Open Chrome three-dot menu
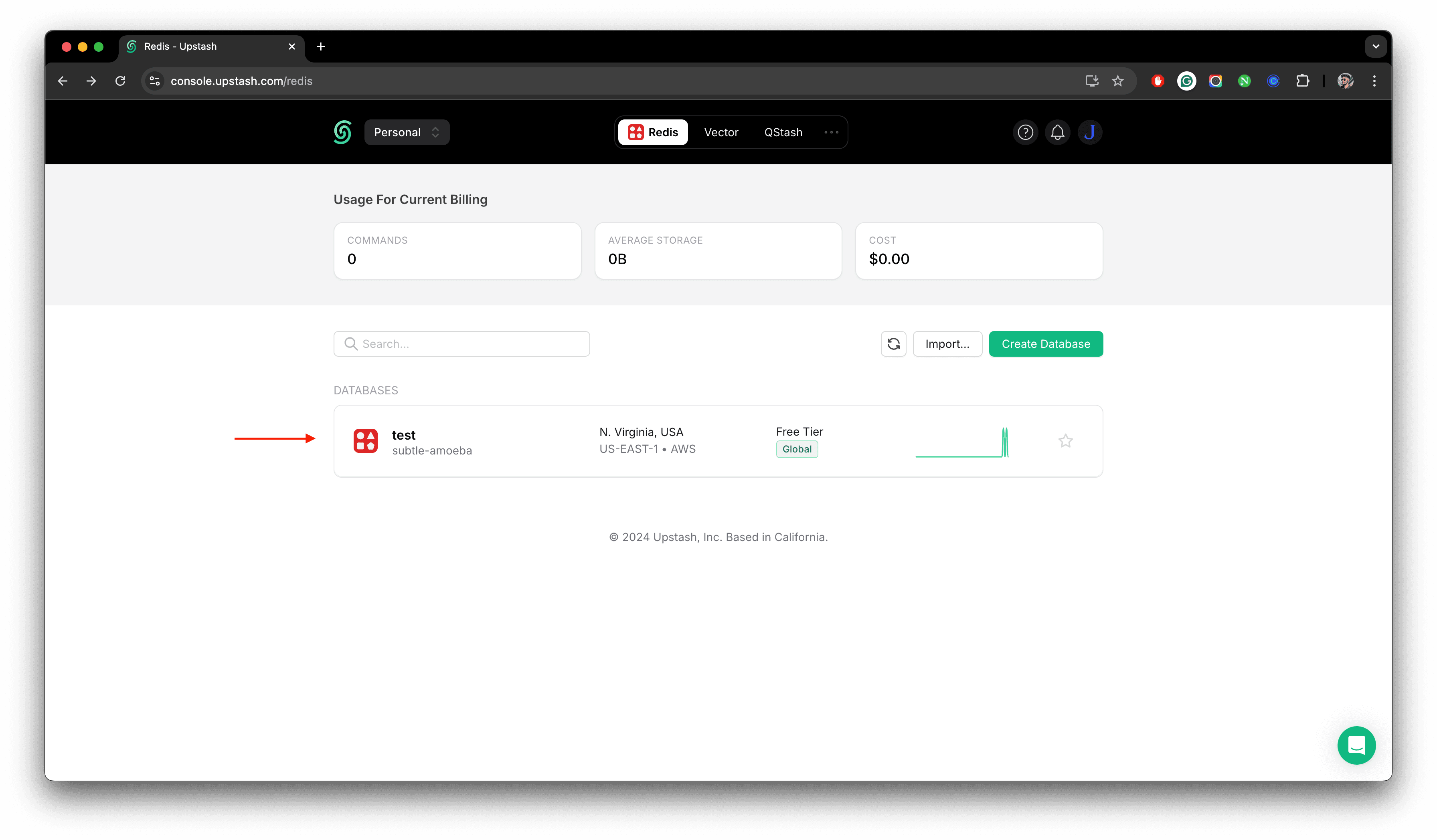Image resolution: width=1437 pixels, height=840 pixels. click(x=1374, y=81)
